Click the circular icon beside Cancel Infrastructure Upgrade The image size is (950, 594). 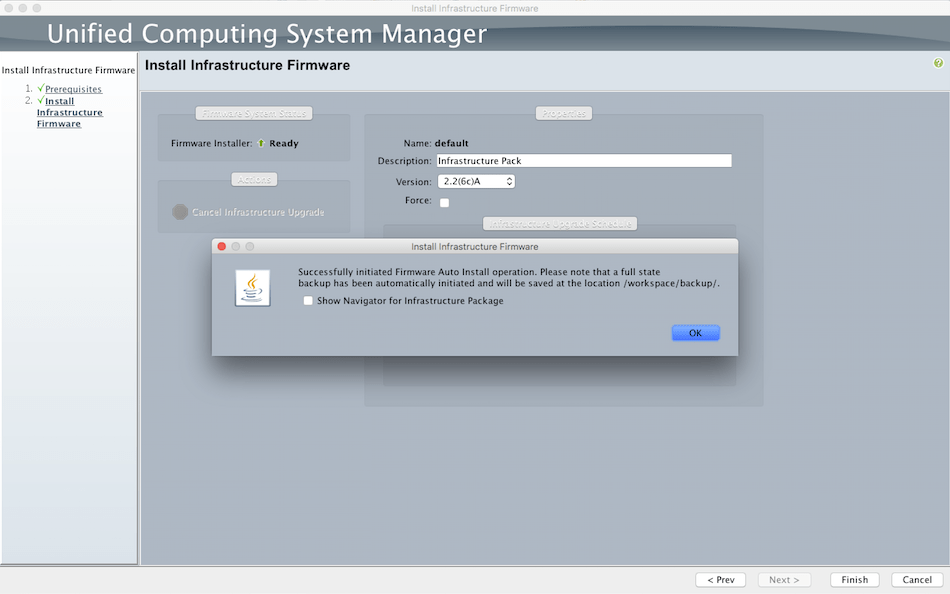point(180,212)
